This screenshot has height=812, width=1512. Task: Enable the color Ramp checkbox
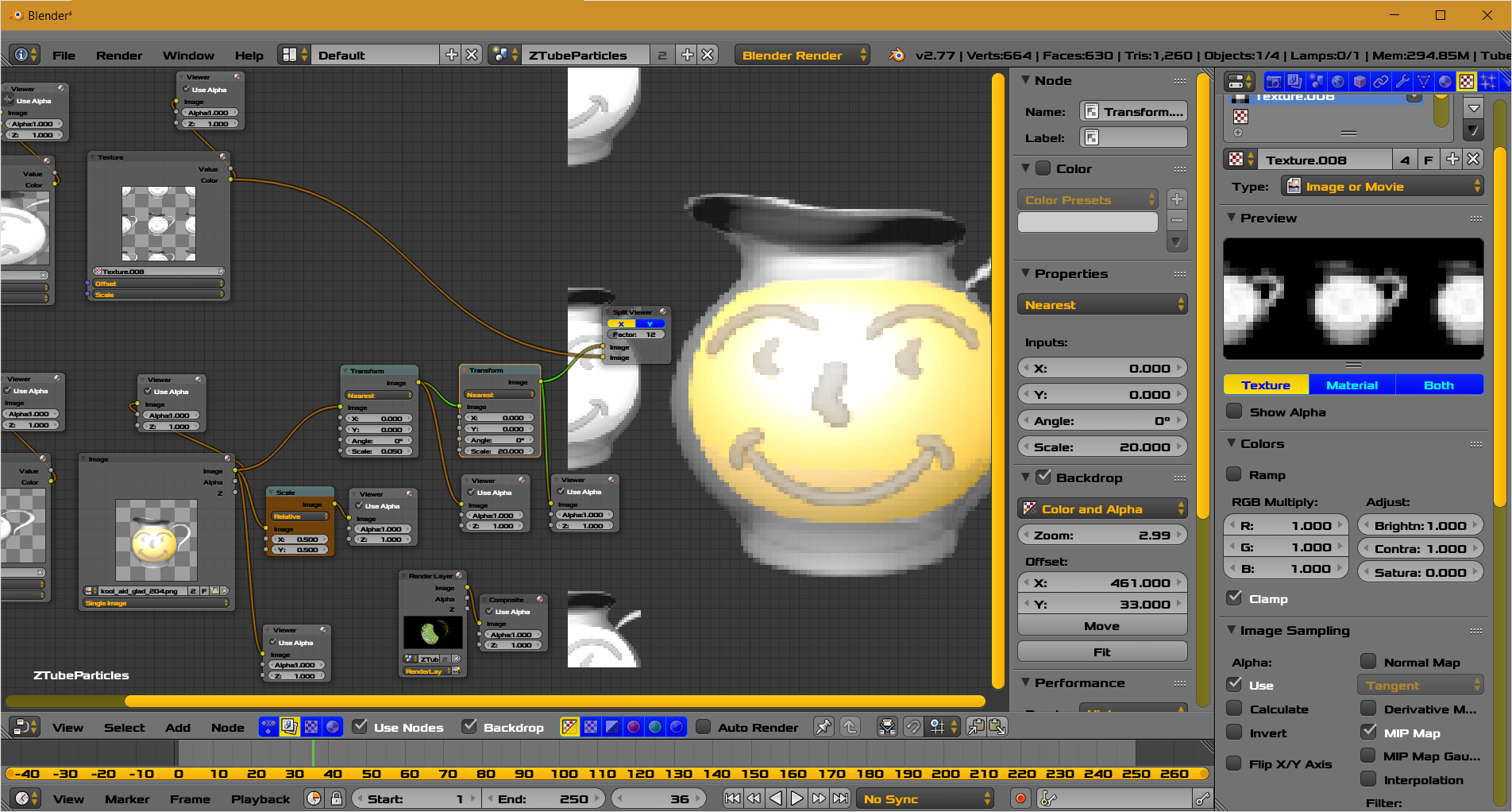tap(1235, 474)
